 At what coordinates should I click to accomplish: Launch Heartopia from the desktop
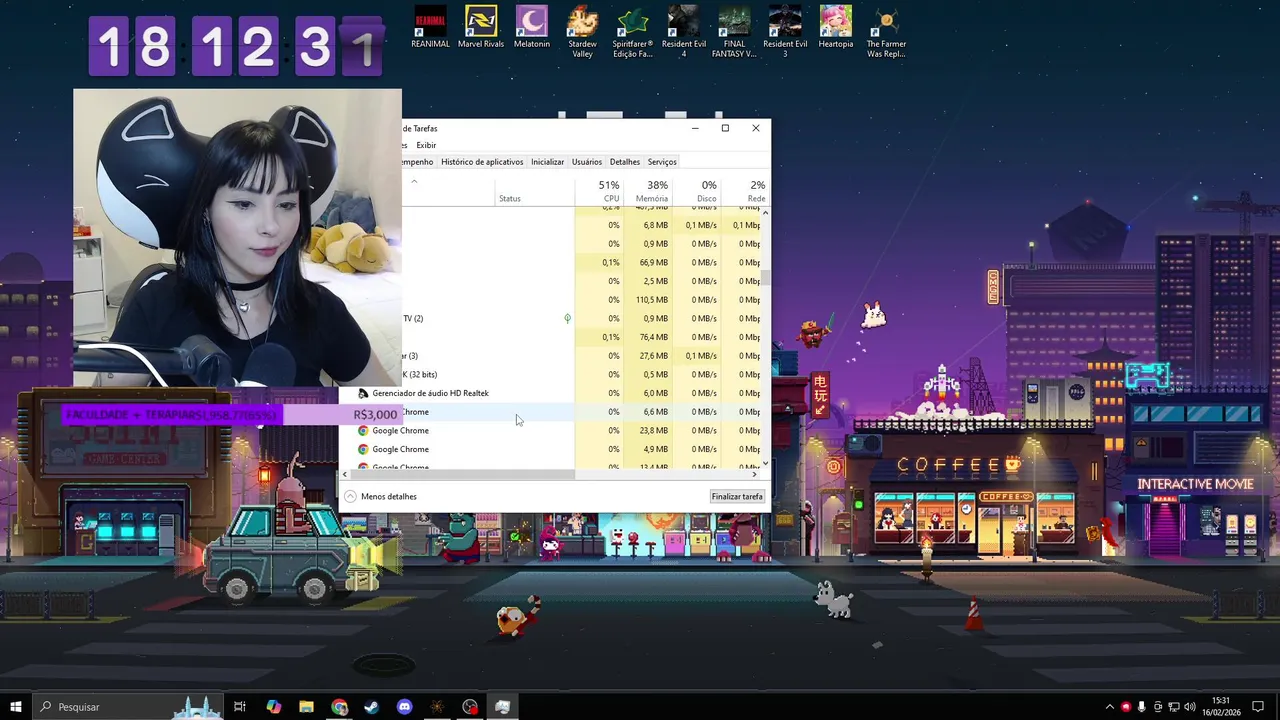(x=836, y=27)
